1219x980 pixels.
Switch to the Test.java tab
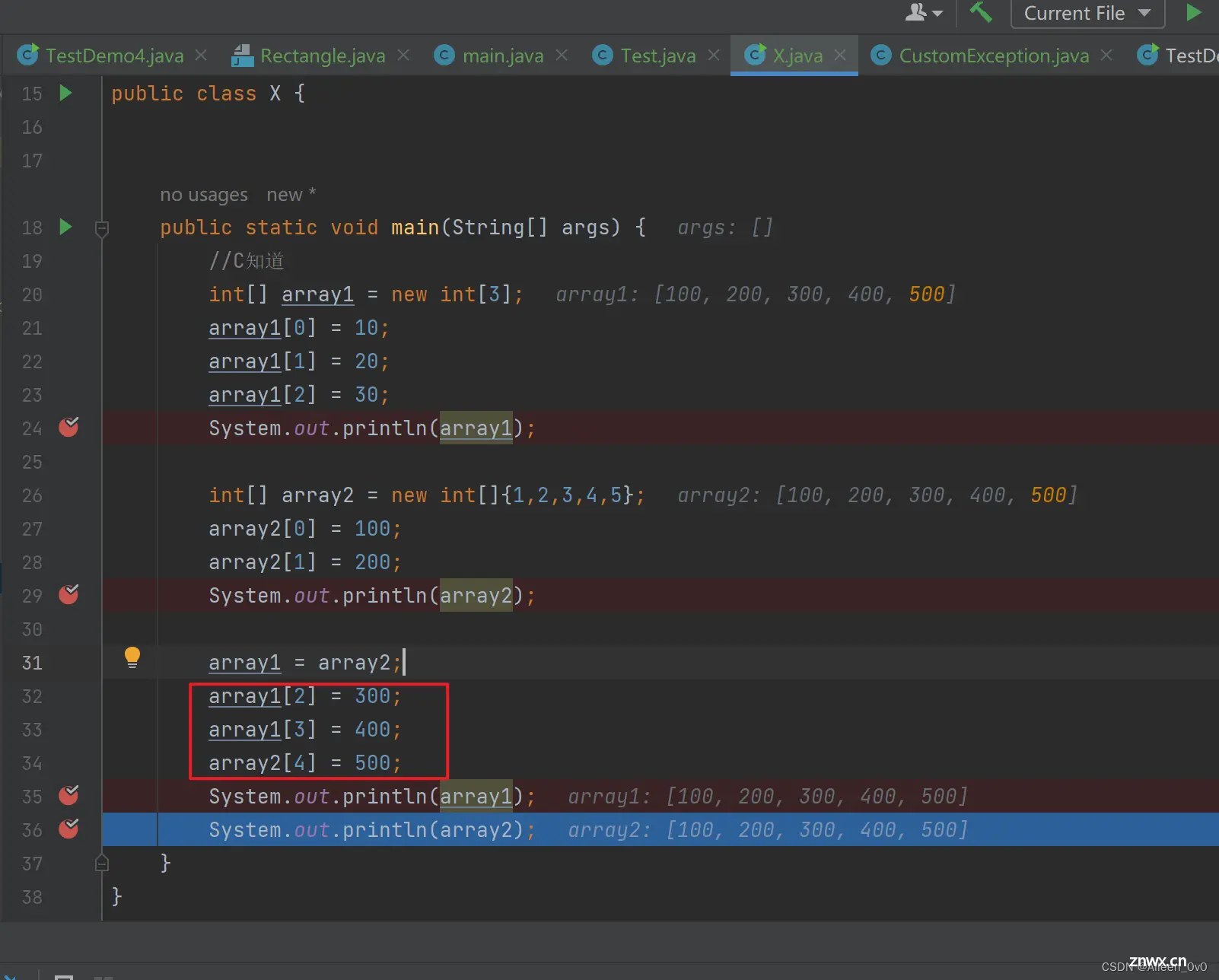[x=657, y=56]
